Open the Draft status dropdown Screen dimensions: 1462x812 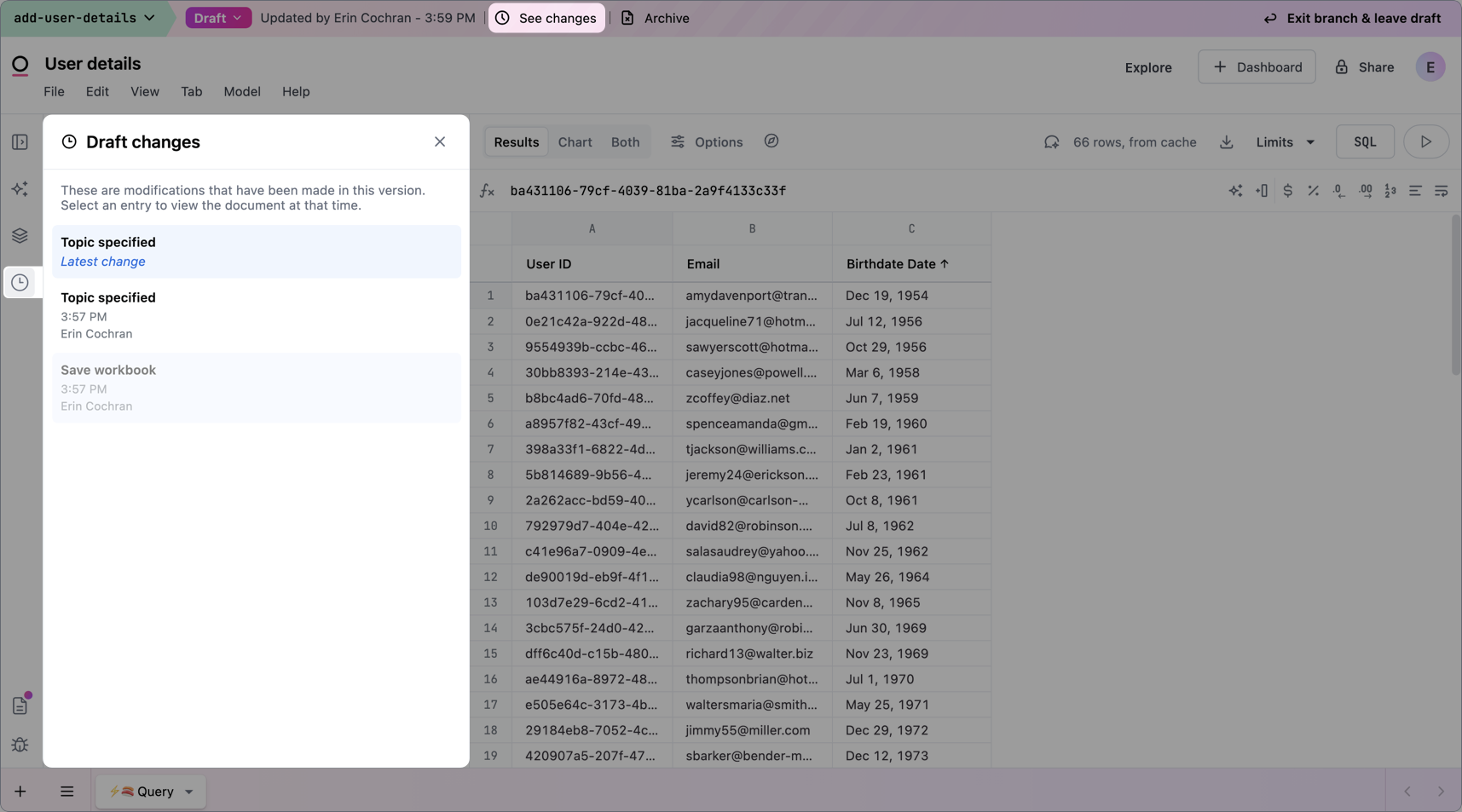pyautogui.click(x=218, y=18)
